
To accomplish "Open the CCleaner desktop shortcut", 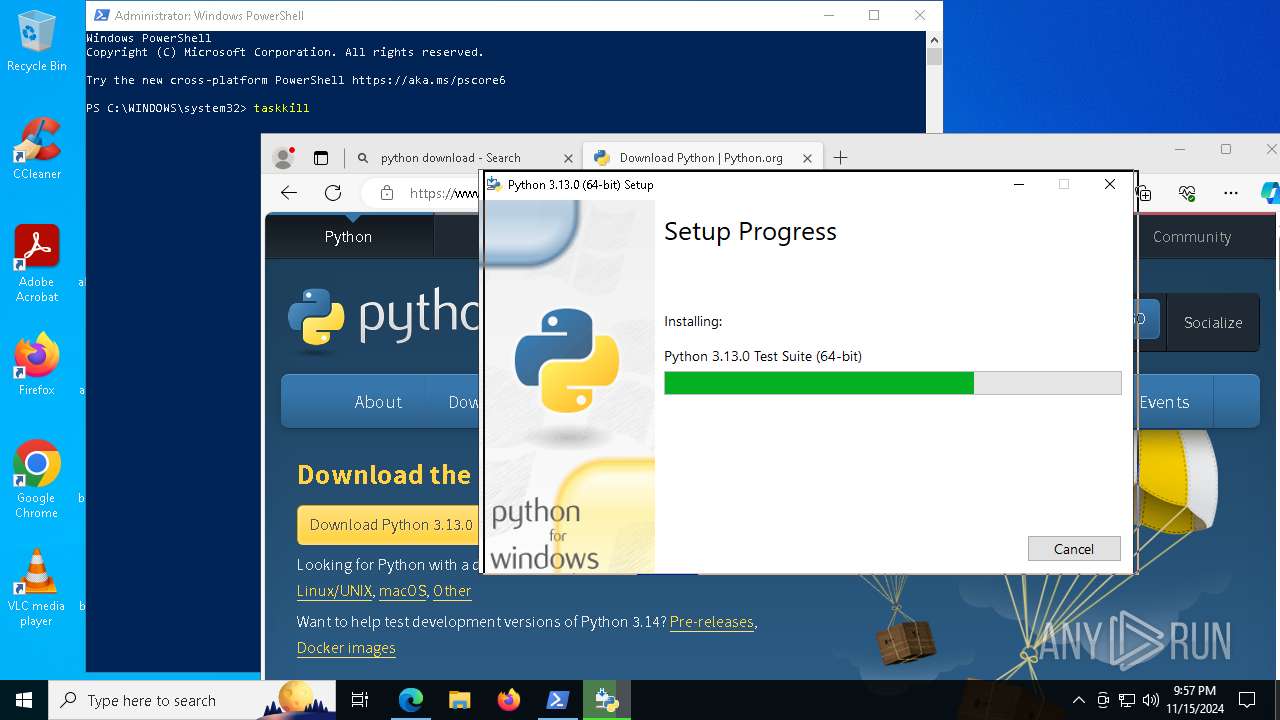I will pyautogui.click(x=37, y=149).
